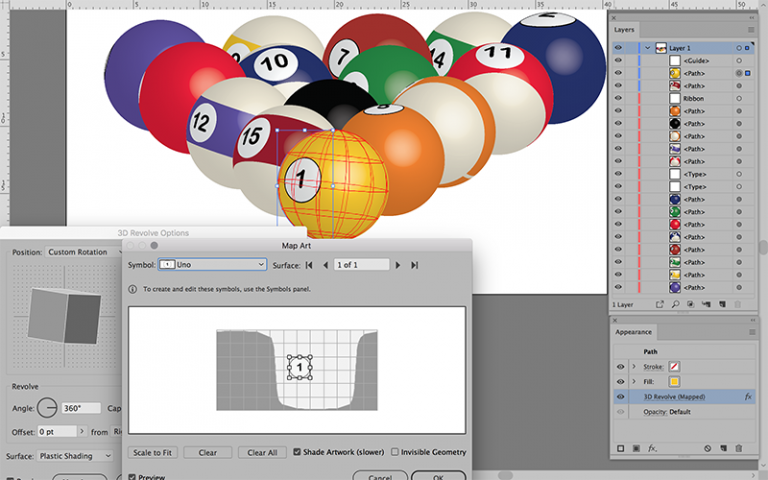Click the Scale to Fit button
This screenshot has width=768, height=480.
click(x=152, y=453)
